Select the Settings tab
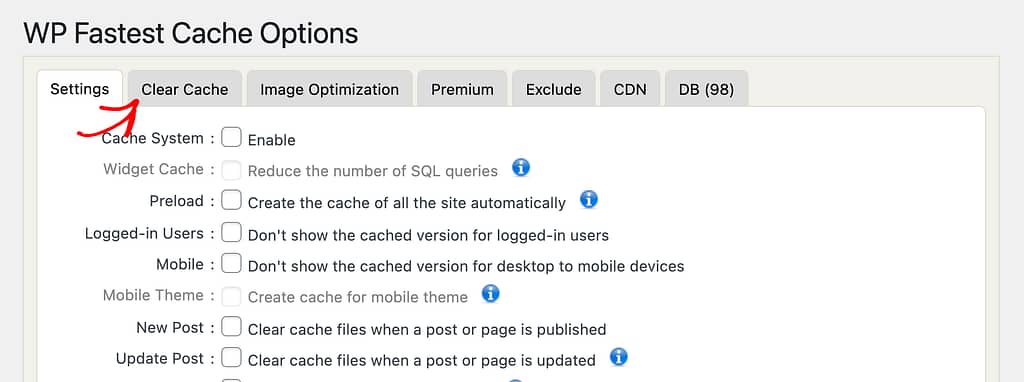The image size is (1024, 382). pos(80,89)
